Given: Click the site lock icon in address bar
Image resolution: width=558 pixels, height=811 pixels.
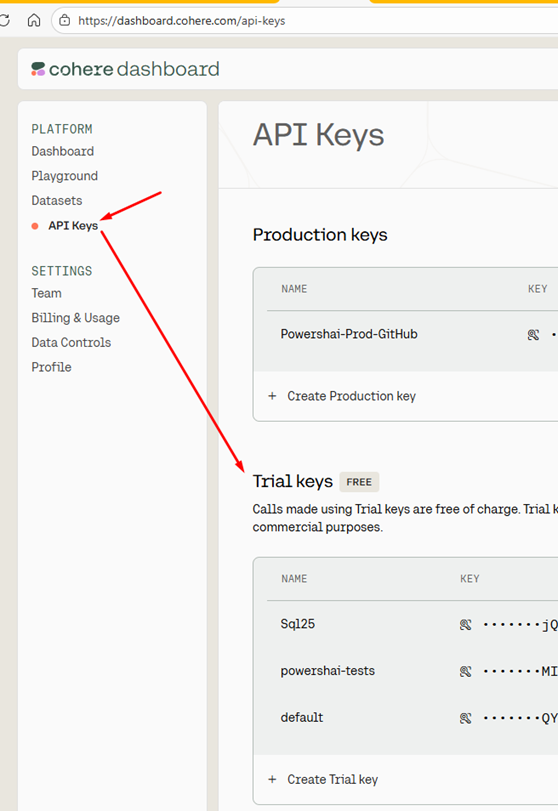Looking at the screenshot, I should (65, 21).
